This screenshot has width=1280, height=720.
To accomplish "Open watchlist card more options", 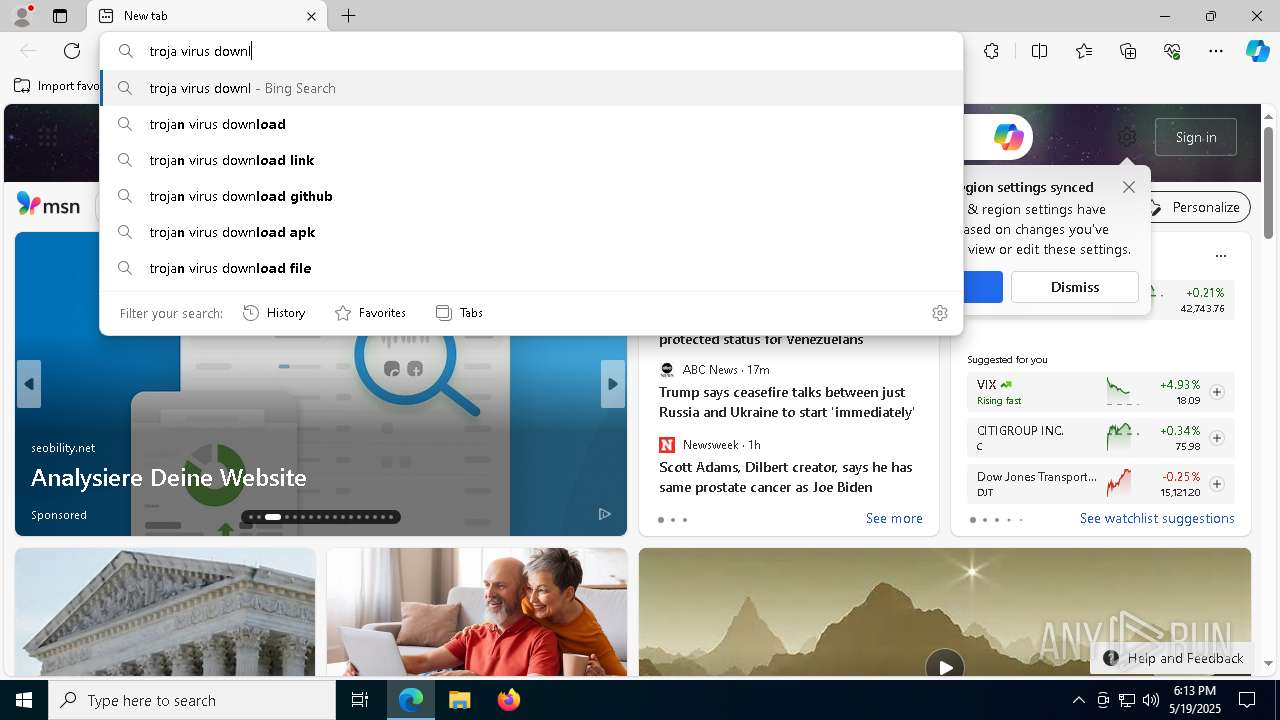I will [1220, 255].
